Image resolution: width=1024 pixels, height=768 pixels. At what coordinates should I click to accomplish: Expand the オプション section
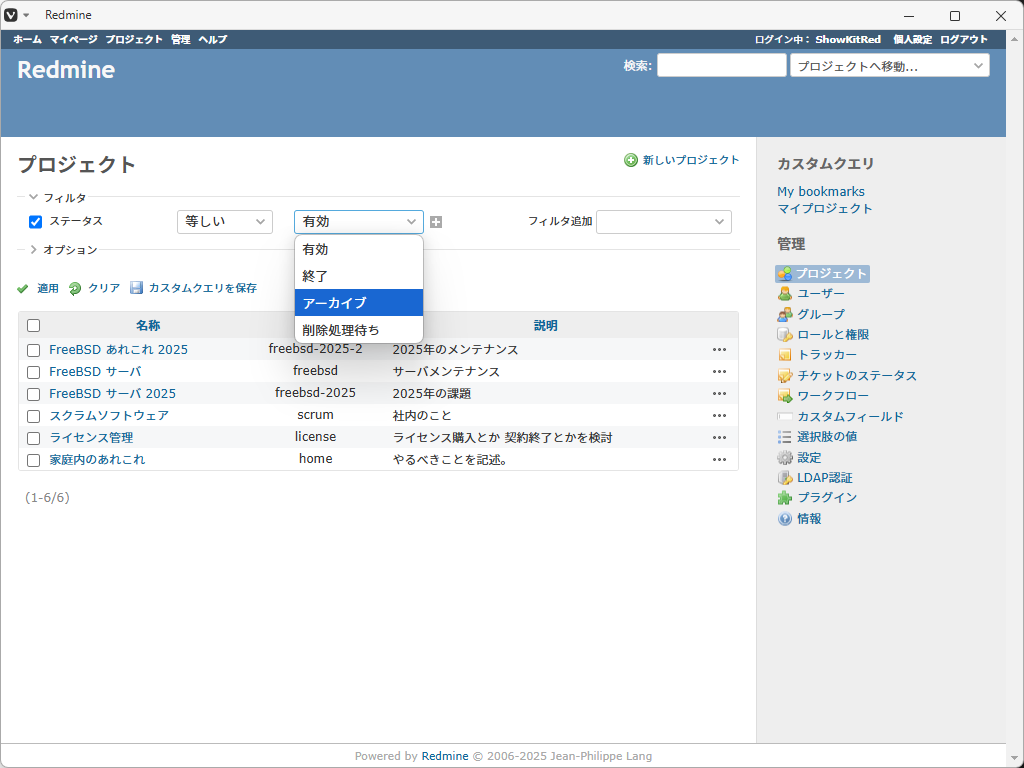[x=63, y=249]
